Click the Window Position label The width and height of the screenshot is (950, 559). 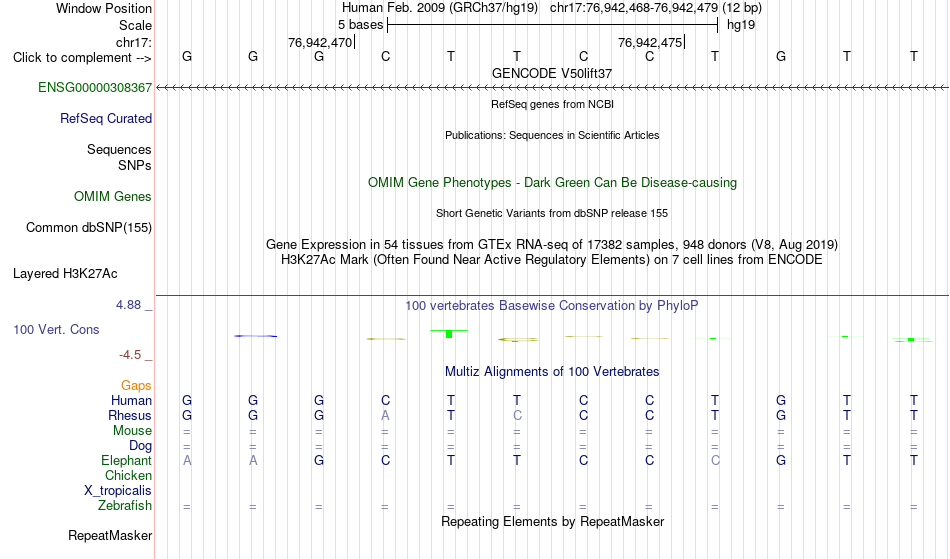pos(104,8)
